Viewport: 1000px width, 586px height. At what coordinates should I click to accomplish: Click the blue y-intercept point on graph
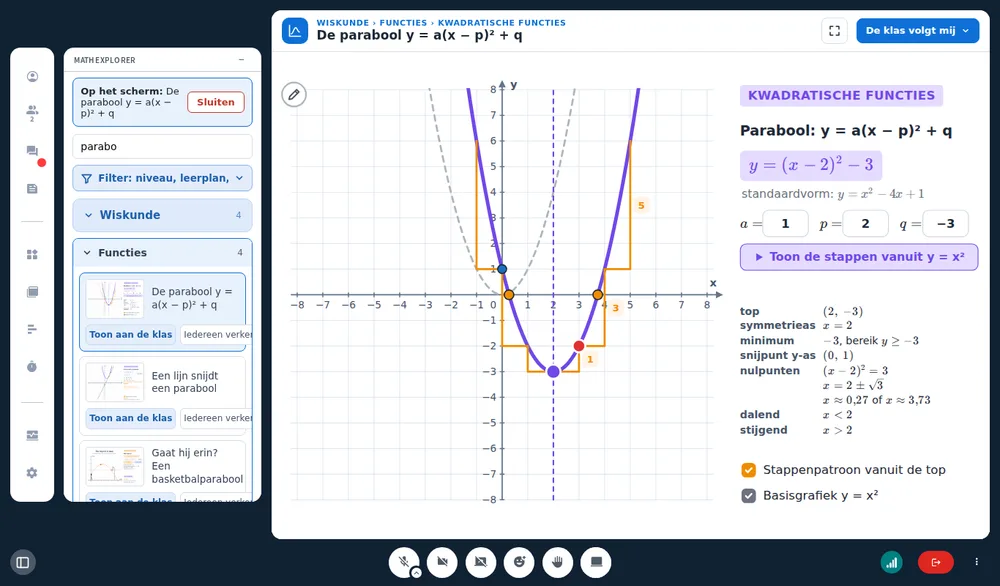pyautogui.click(x=502, y=269)
